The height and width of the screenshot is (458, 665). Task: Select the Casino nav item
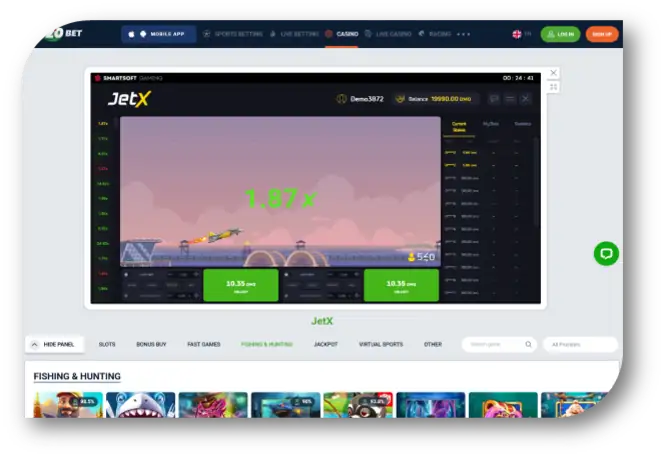pos(342,34)
